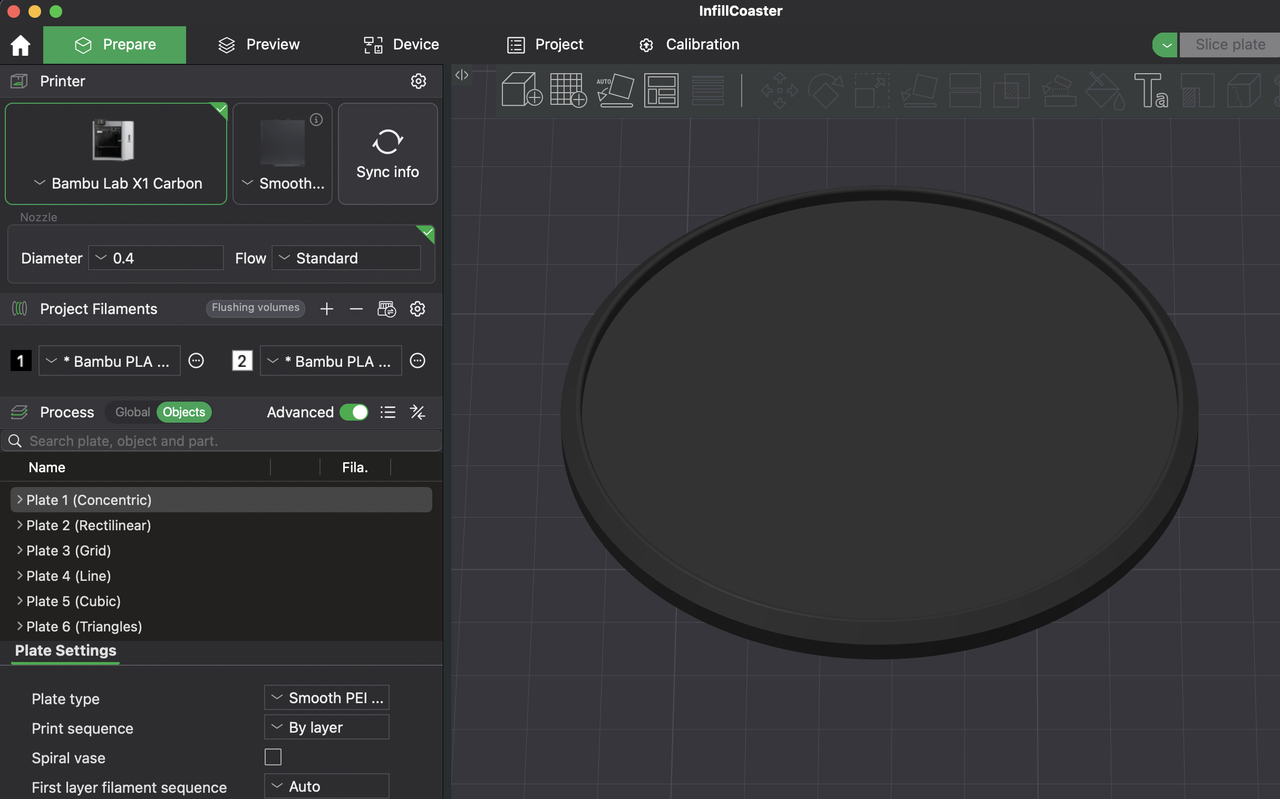Open the Plate type dropdown
The width and height of the screenshot is (1280, 799).
click(326, 697)
